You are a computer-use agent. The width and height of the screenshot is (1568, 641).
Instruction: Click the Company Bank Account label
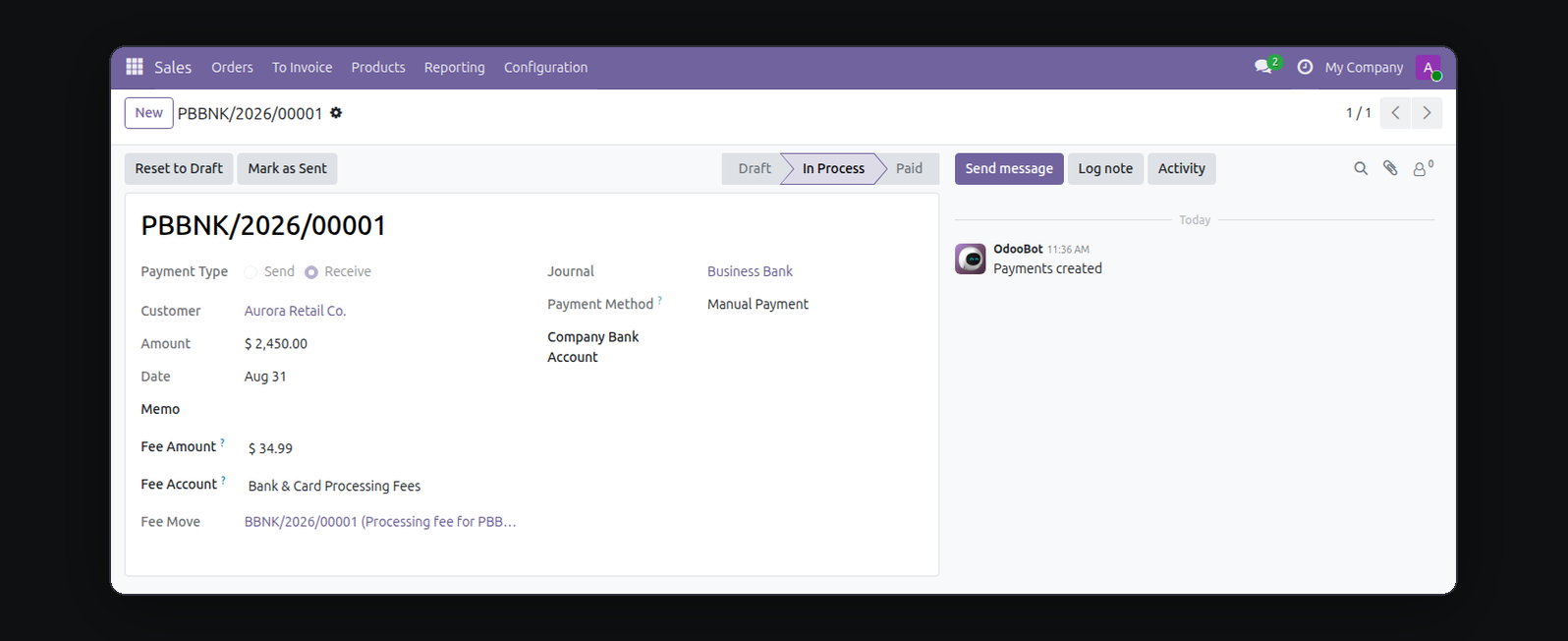point(592,347)
